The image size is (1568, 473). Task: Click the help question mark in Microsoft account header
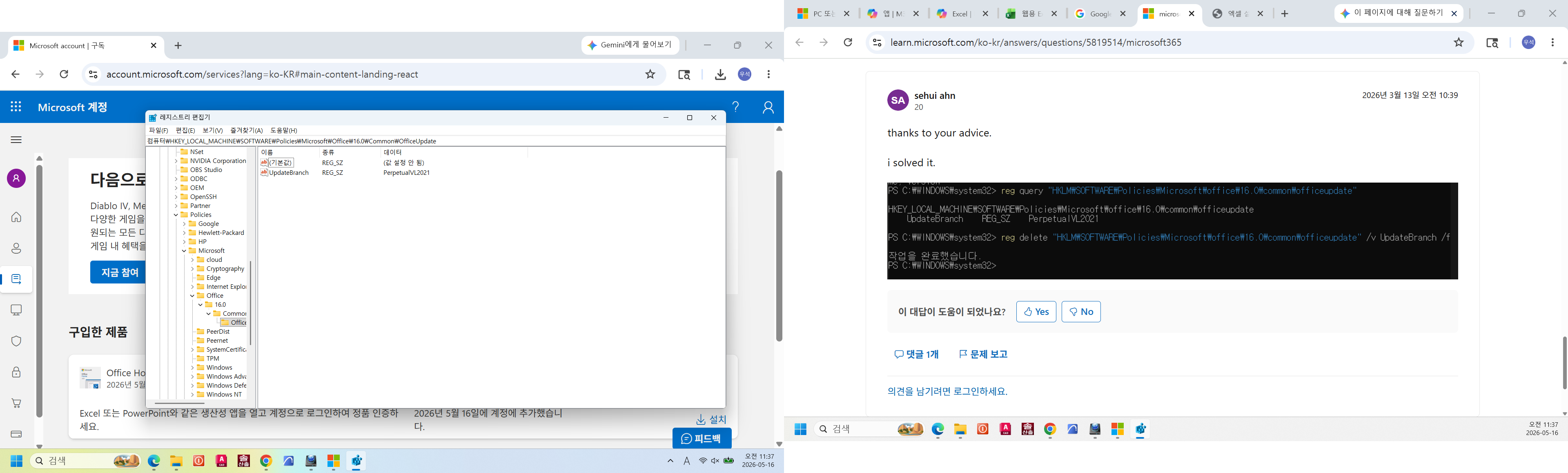[735, 107]
